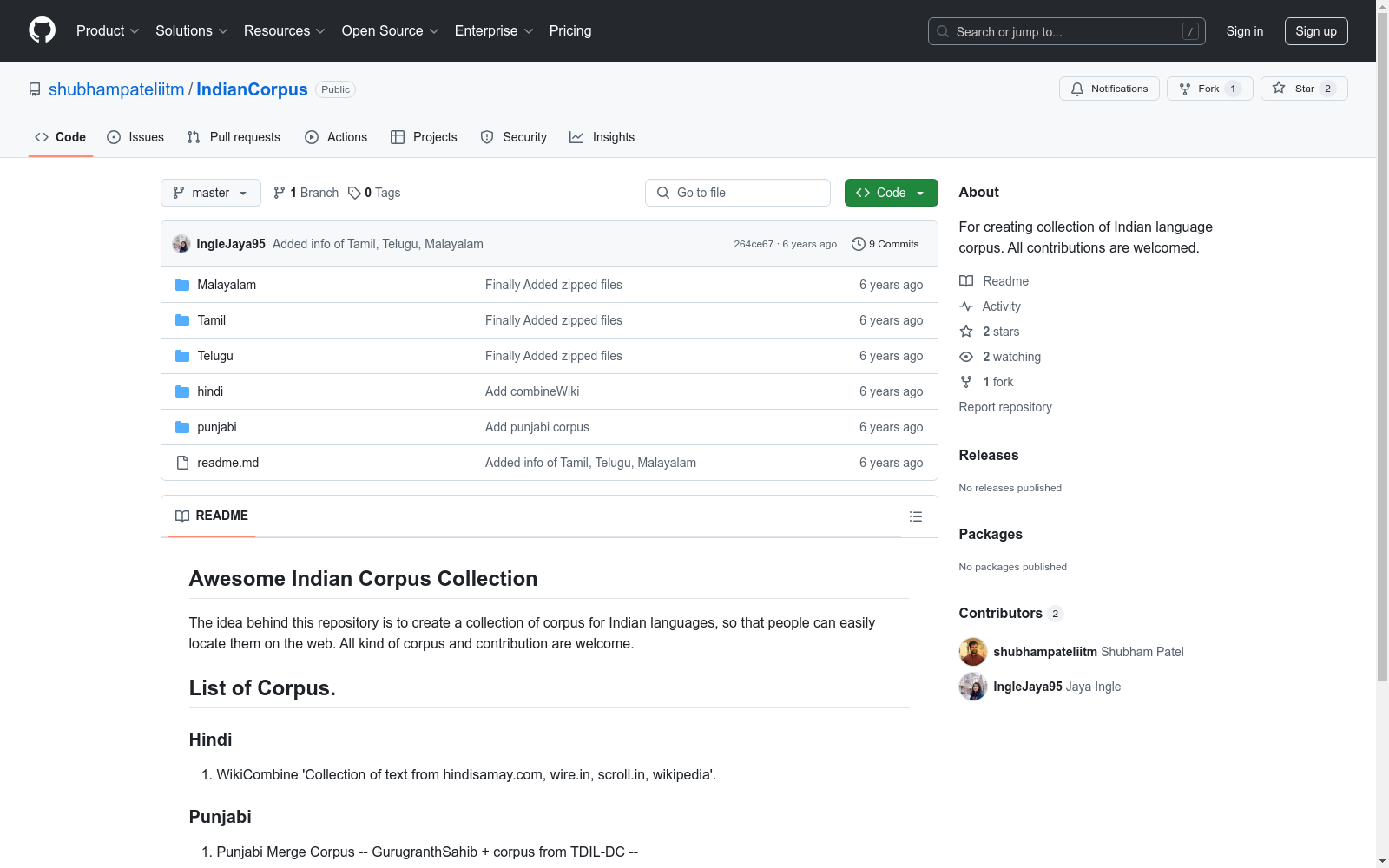Screen dimensions: 1389x868
Task: Open the Releases heading link
Action: click(x=989, y=455)
